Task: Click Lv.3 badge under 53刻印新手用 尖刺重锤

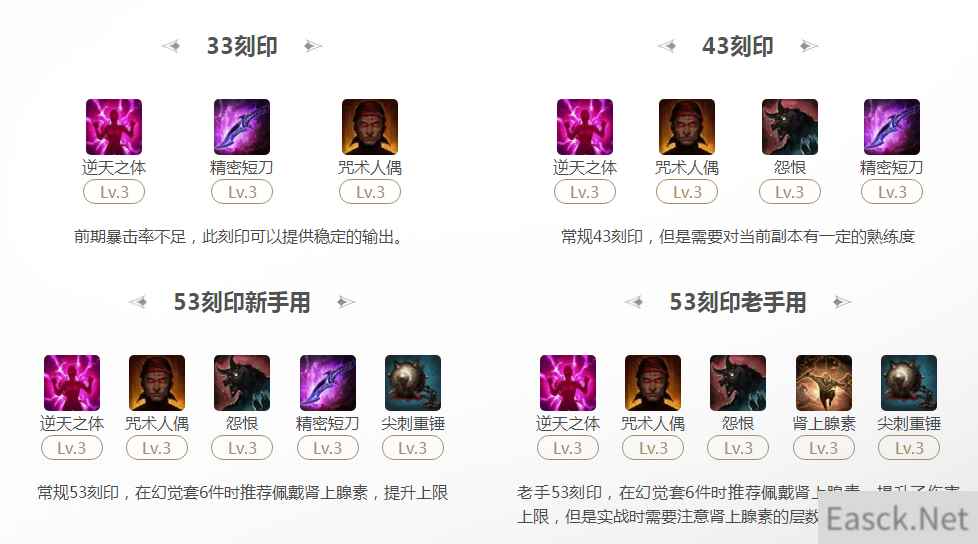Action: 413,448
